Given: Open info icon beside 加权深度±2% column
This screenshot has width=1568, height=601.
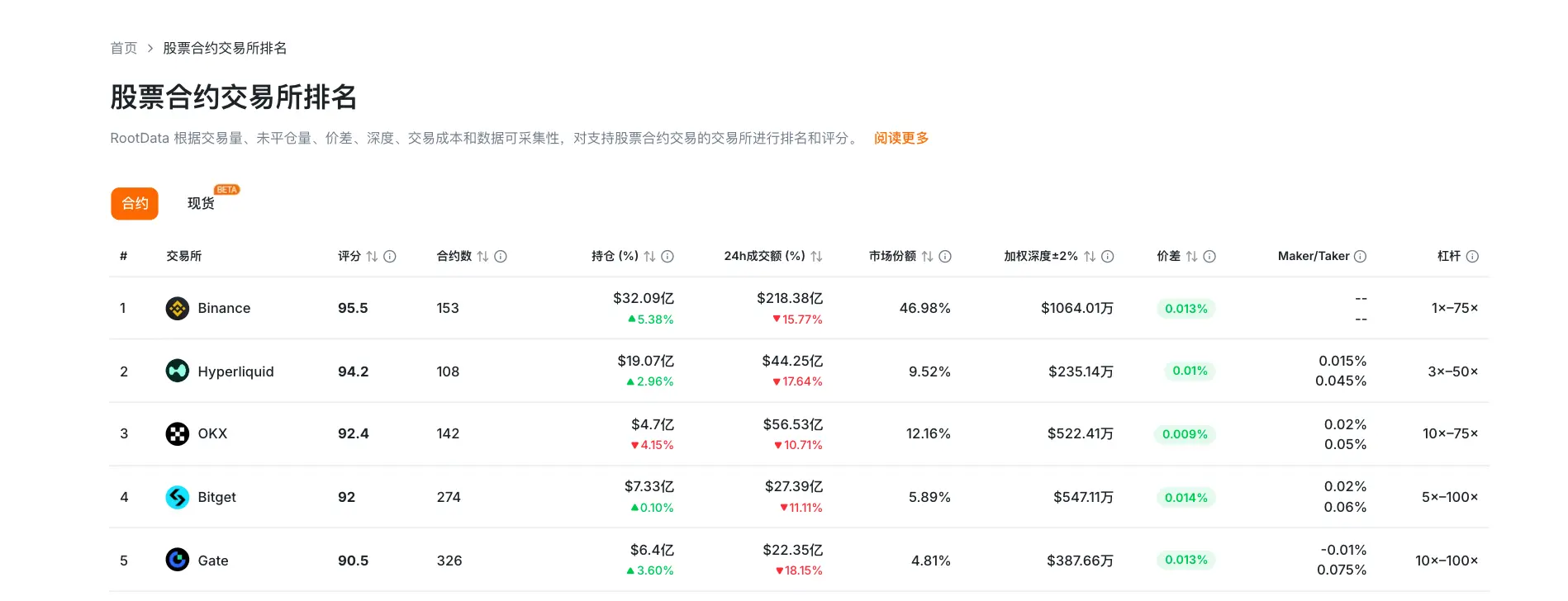Looking at the screenshot, I should point(1108,257).
